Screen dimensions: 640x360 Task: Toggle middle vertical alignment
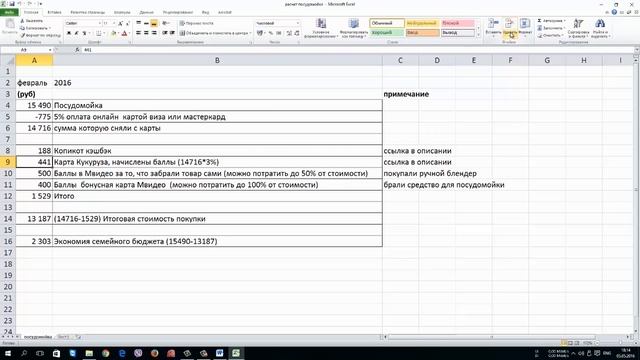point(146,23)
